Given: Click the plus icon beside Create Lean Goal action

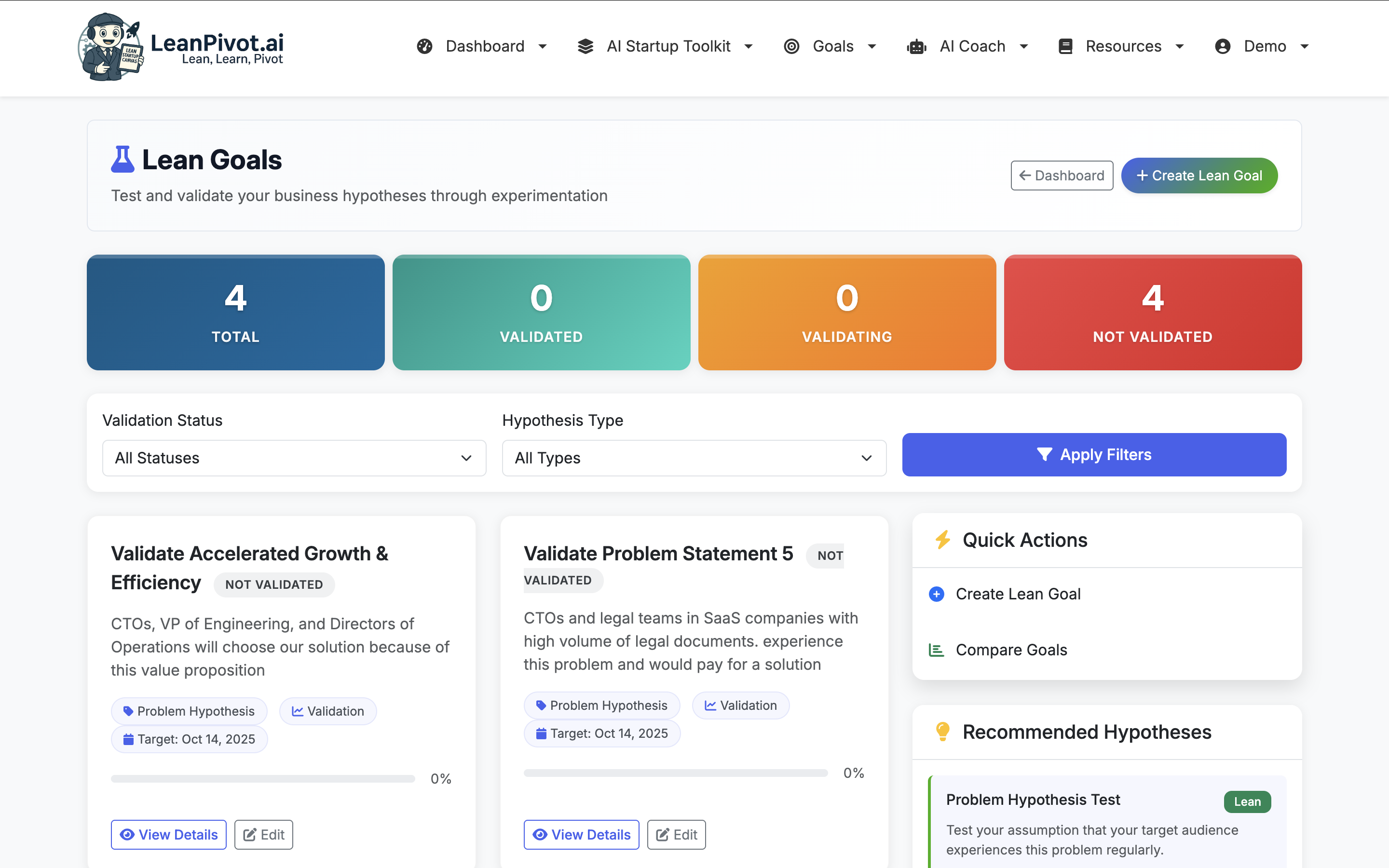Looking at the screenshot, I should pyautogui.click(x=936, y=594).
